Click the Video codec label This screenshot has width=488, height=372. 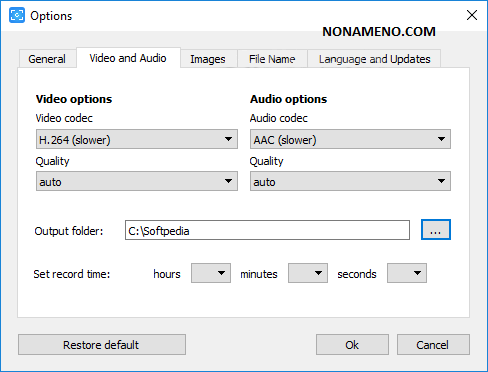click(64, 118)
